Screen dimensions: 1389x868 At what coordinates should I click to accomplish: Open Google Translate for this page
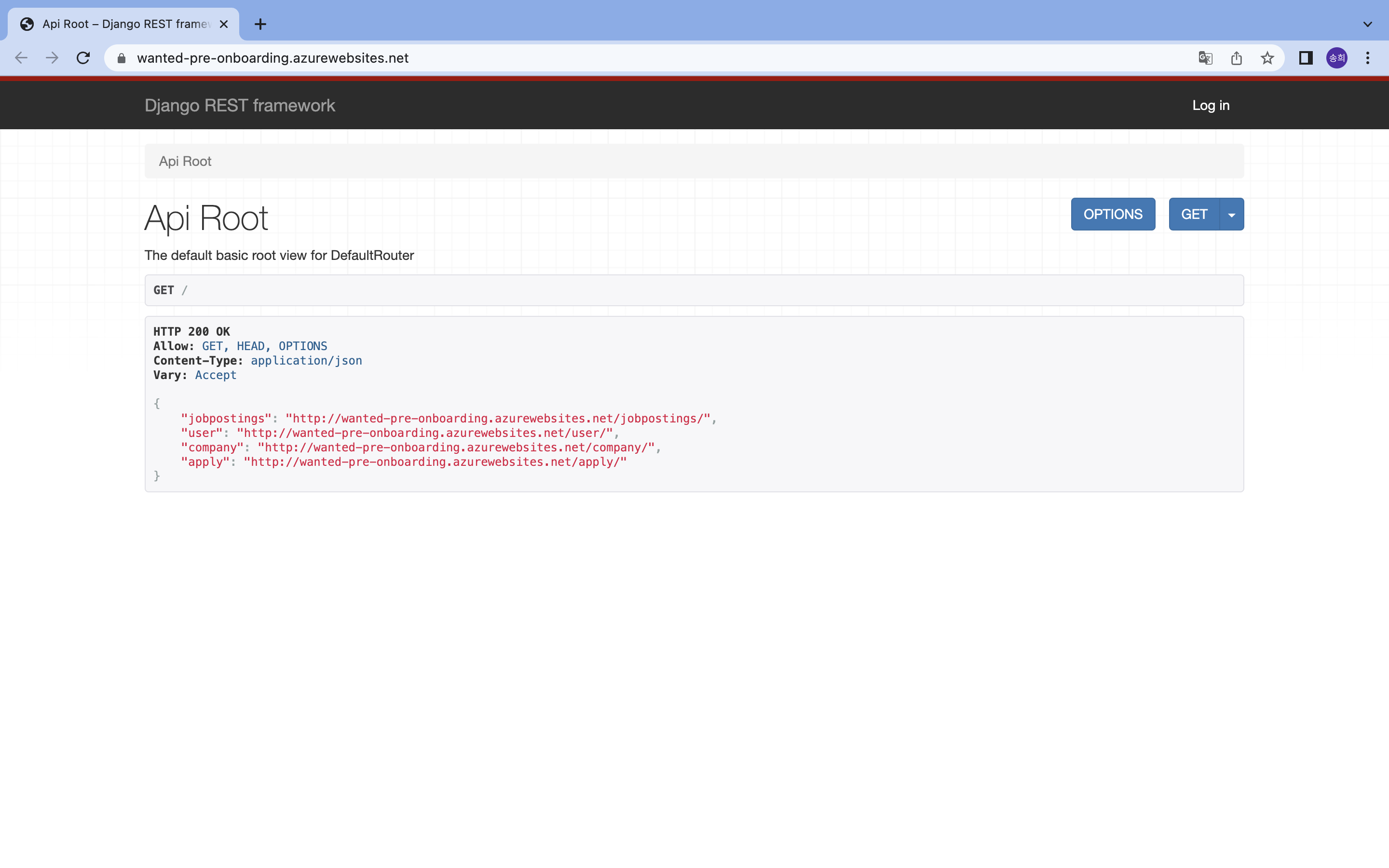tap(1205, 58)
